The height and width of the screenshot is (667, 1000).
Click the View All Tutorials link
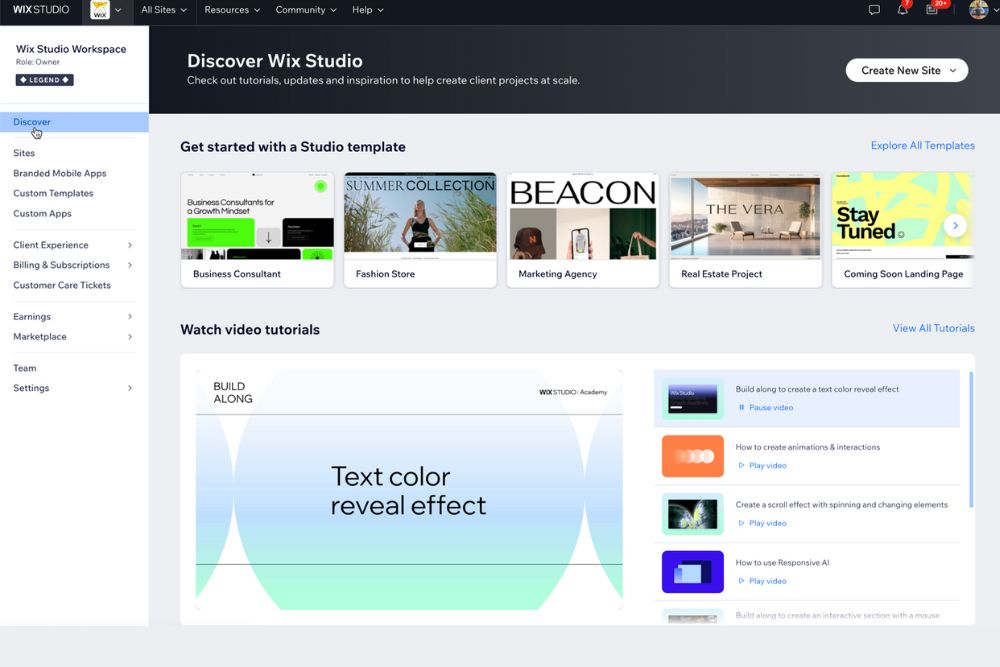933,327
